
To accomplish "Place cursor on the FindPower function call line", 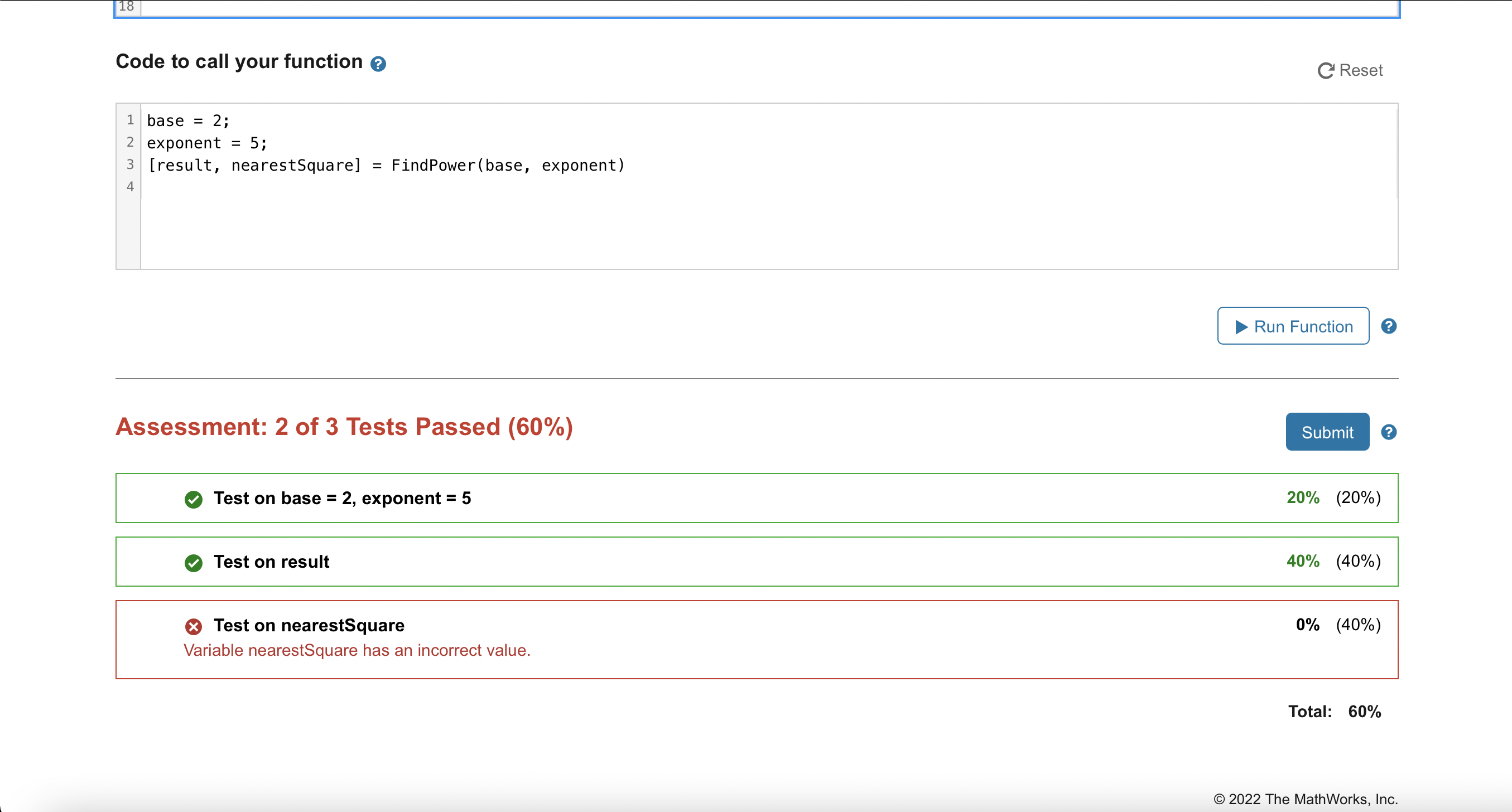I will [386, 166].
